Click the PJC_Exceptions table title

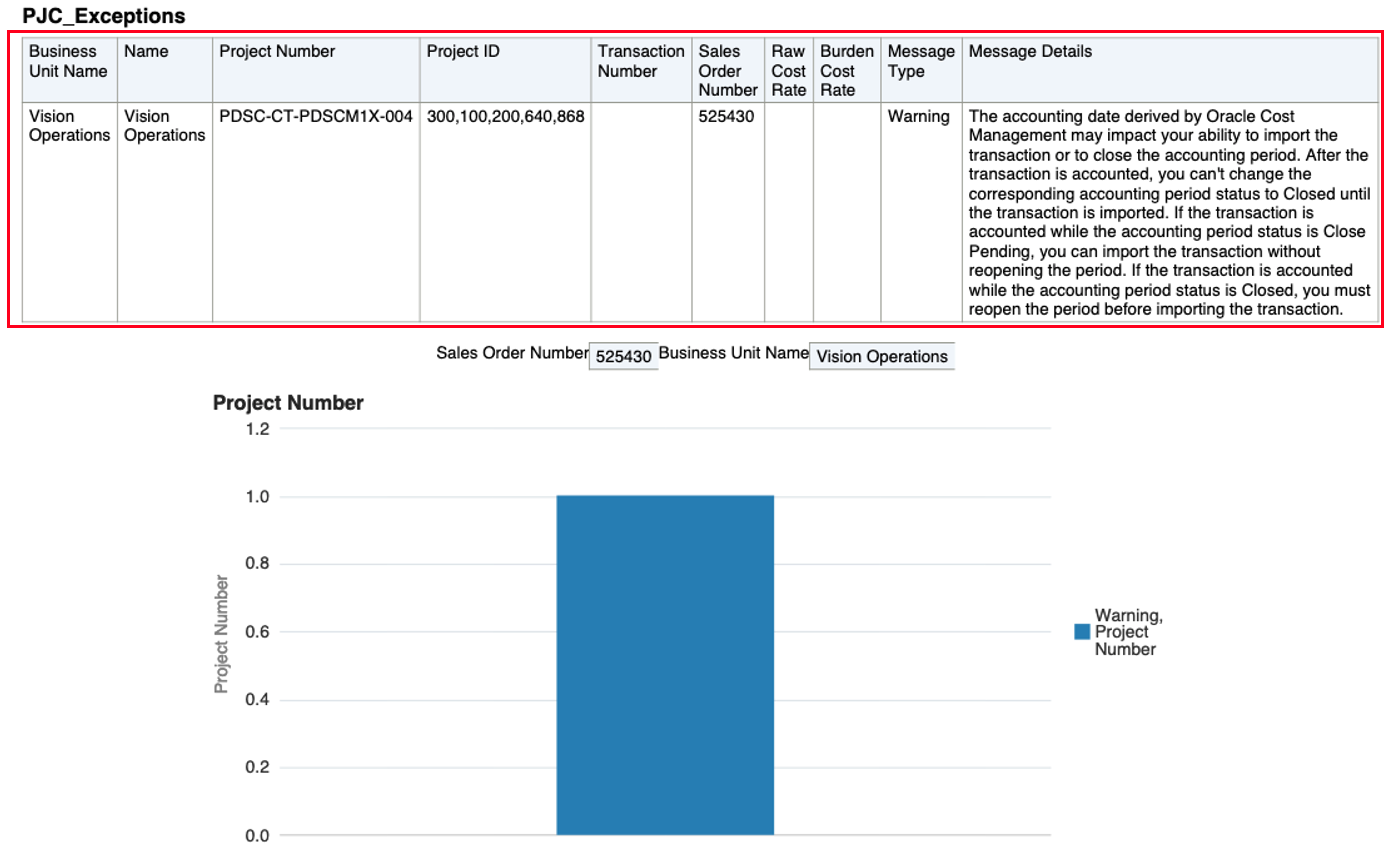[104, 16]
